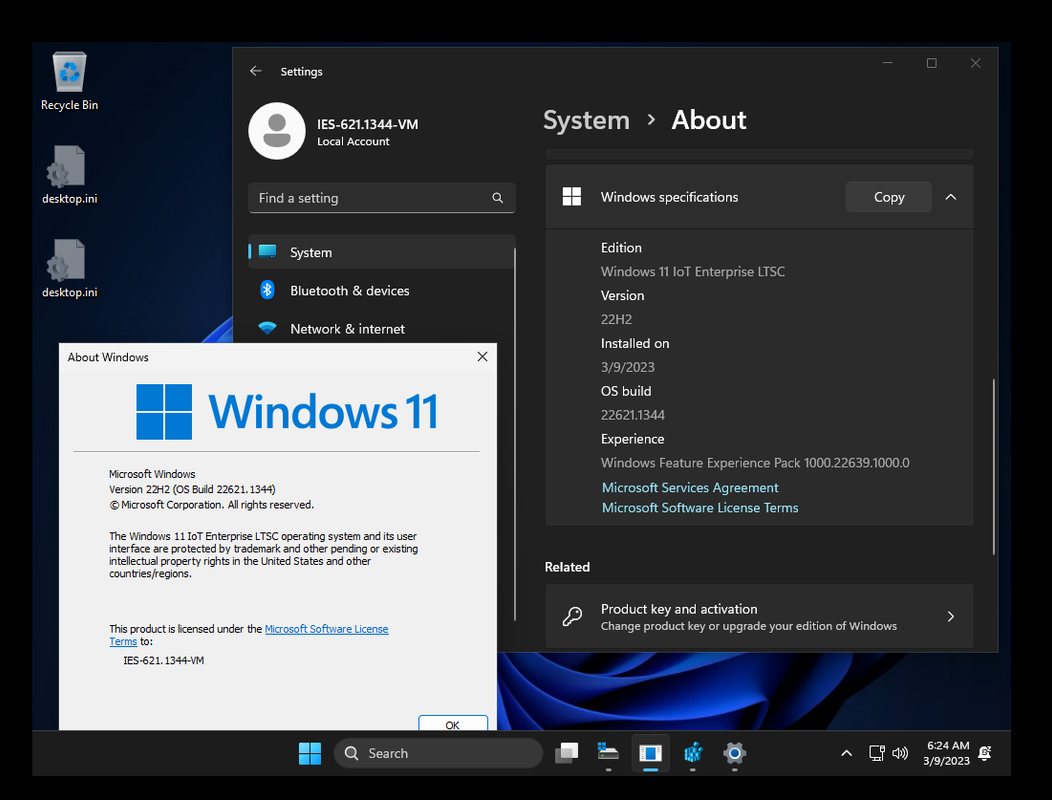Image resolution: width=1052 pixels, height=800 pixels.
Task: Open the File Explorer taskbar icon
Action: click(608, 752)
